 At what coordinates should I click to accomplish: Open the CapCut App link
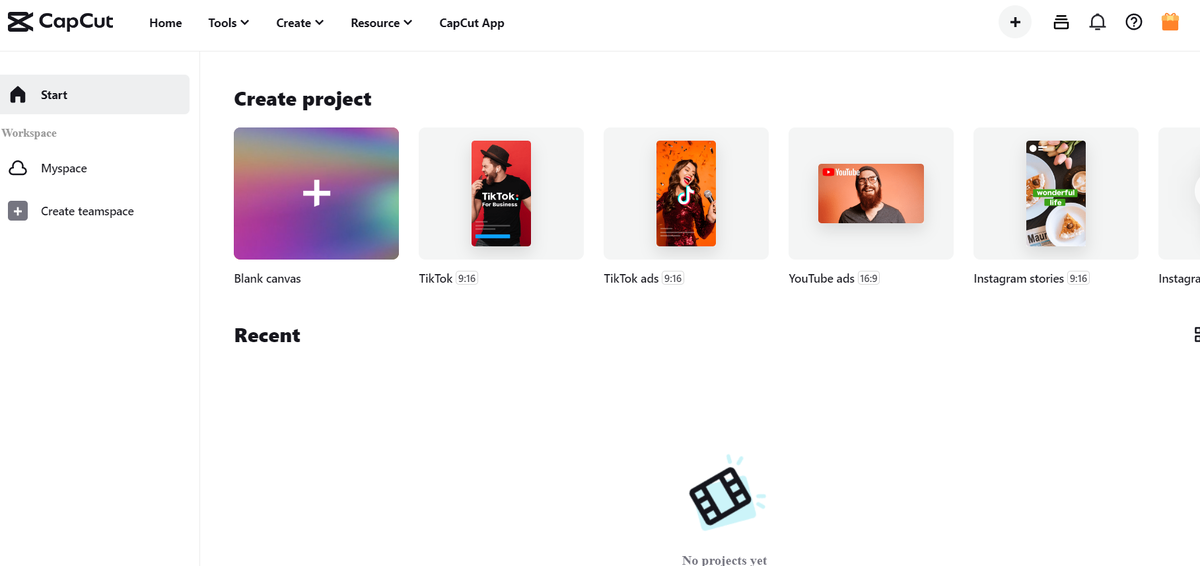click(472, 23)
